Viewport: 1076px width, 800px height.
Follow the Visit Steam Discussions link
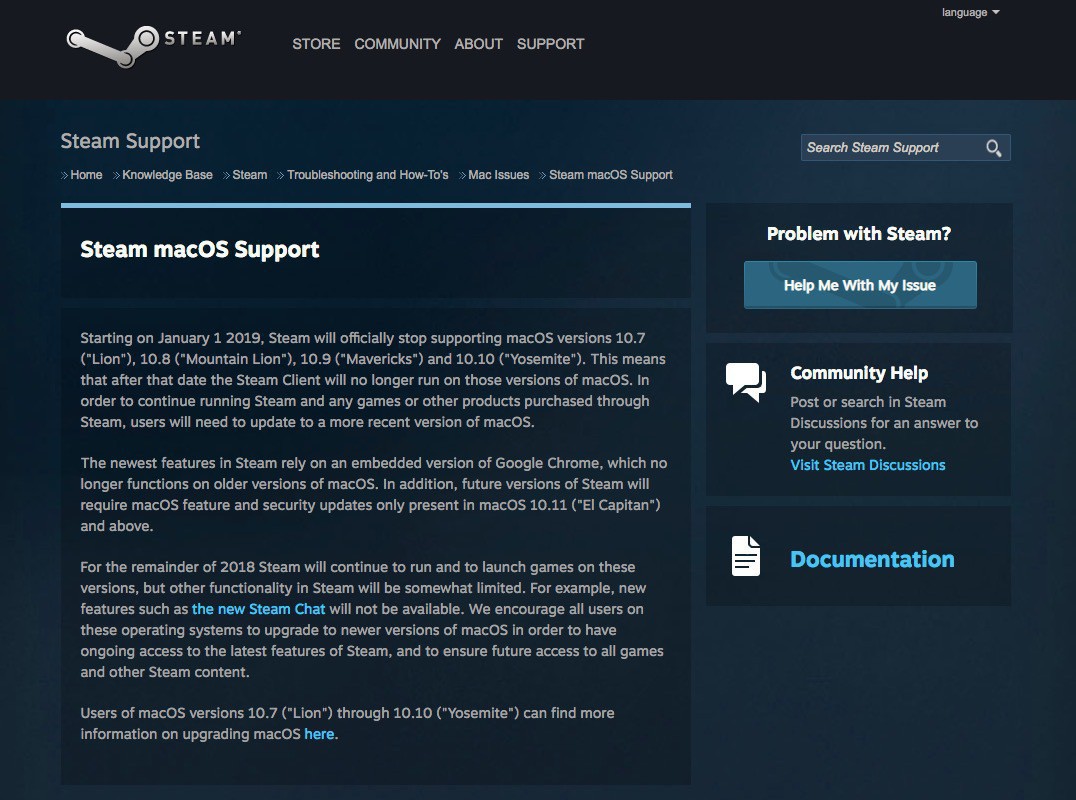(x=867, y=465)
